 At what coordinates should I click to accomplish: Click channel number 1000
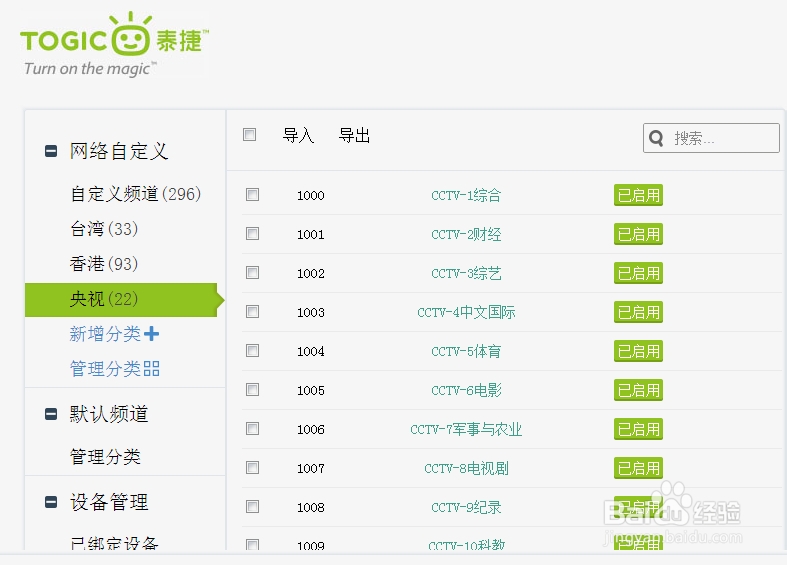coord(311,195)
